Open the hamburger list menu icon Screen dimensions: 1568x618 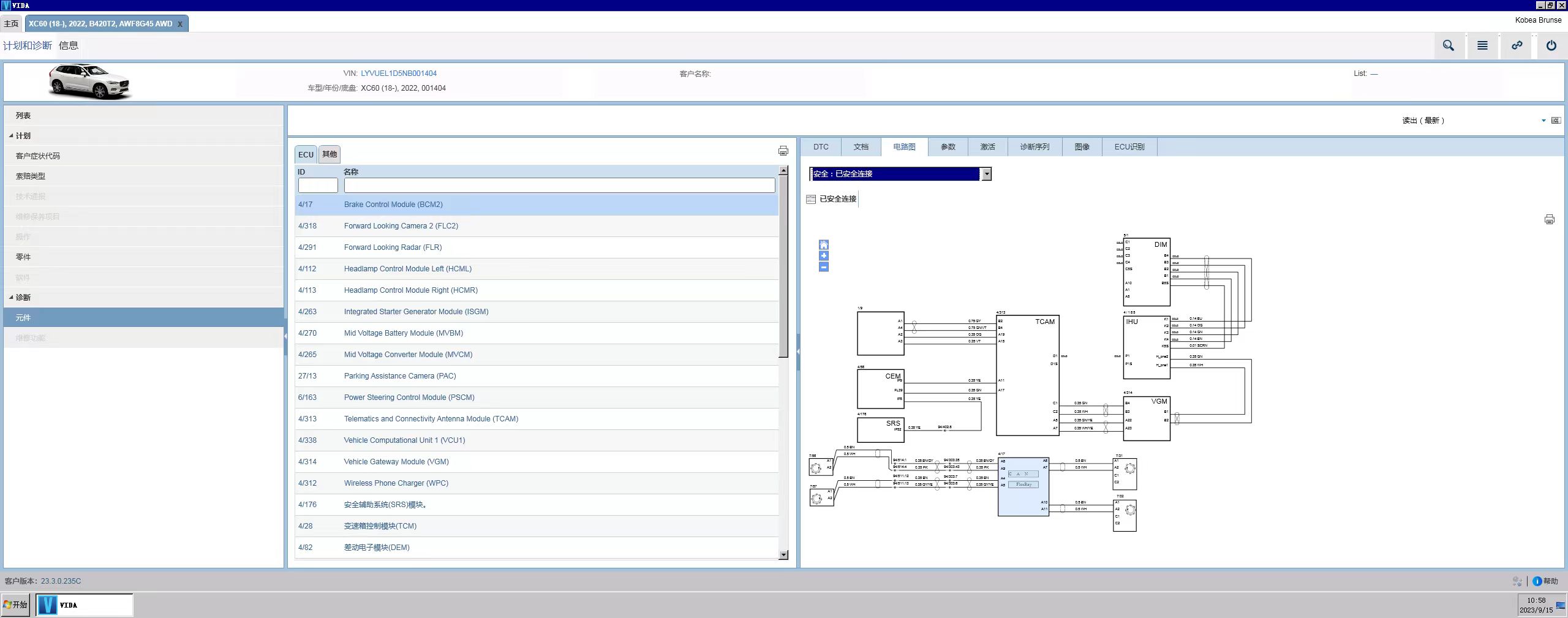[x=1482, y=45]
